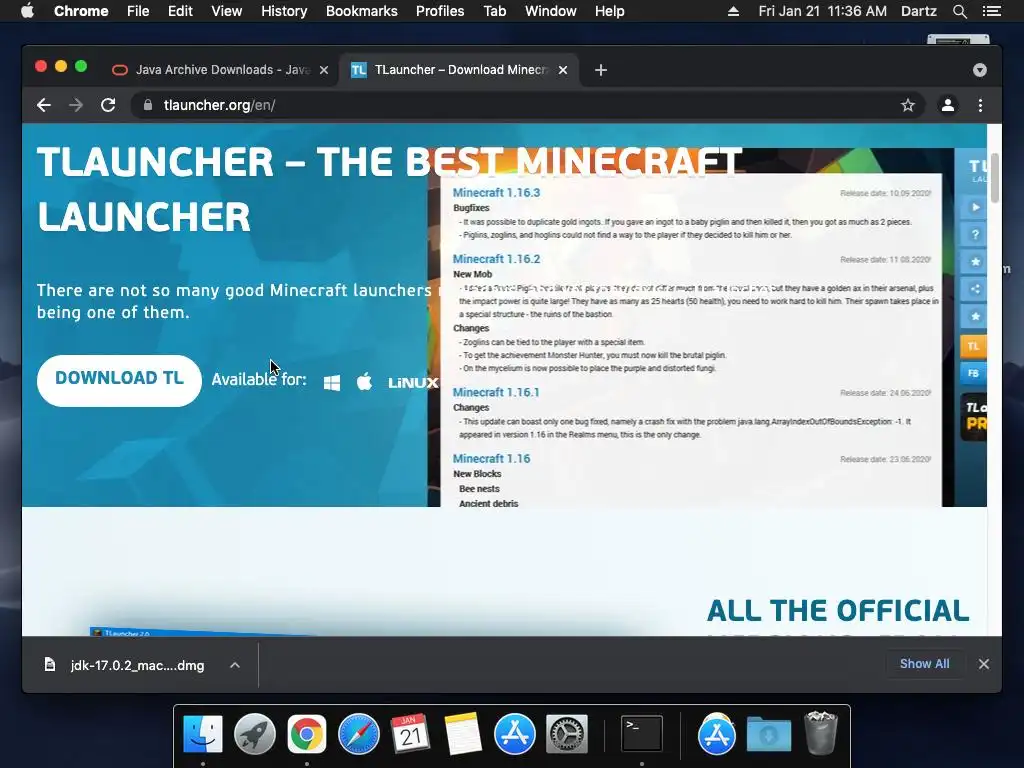Open the Chrome profile avatar

(948, 105)
